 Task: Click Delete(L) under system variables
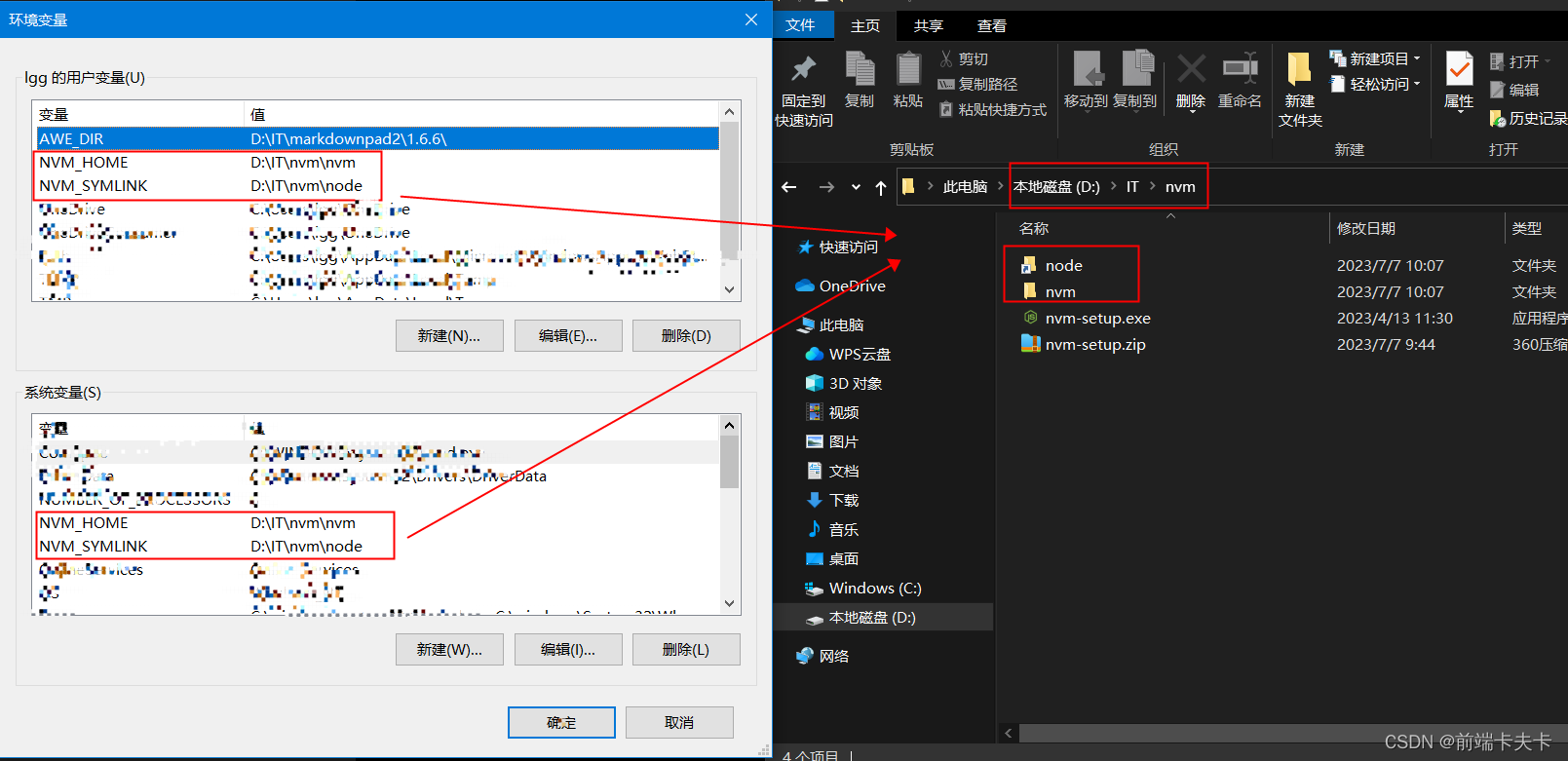tap(686, 649)
